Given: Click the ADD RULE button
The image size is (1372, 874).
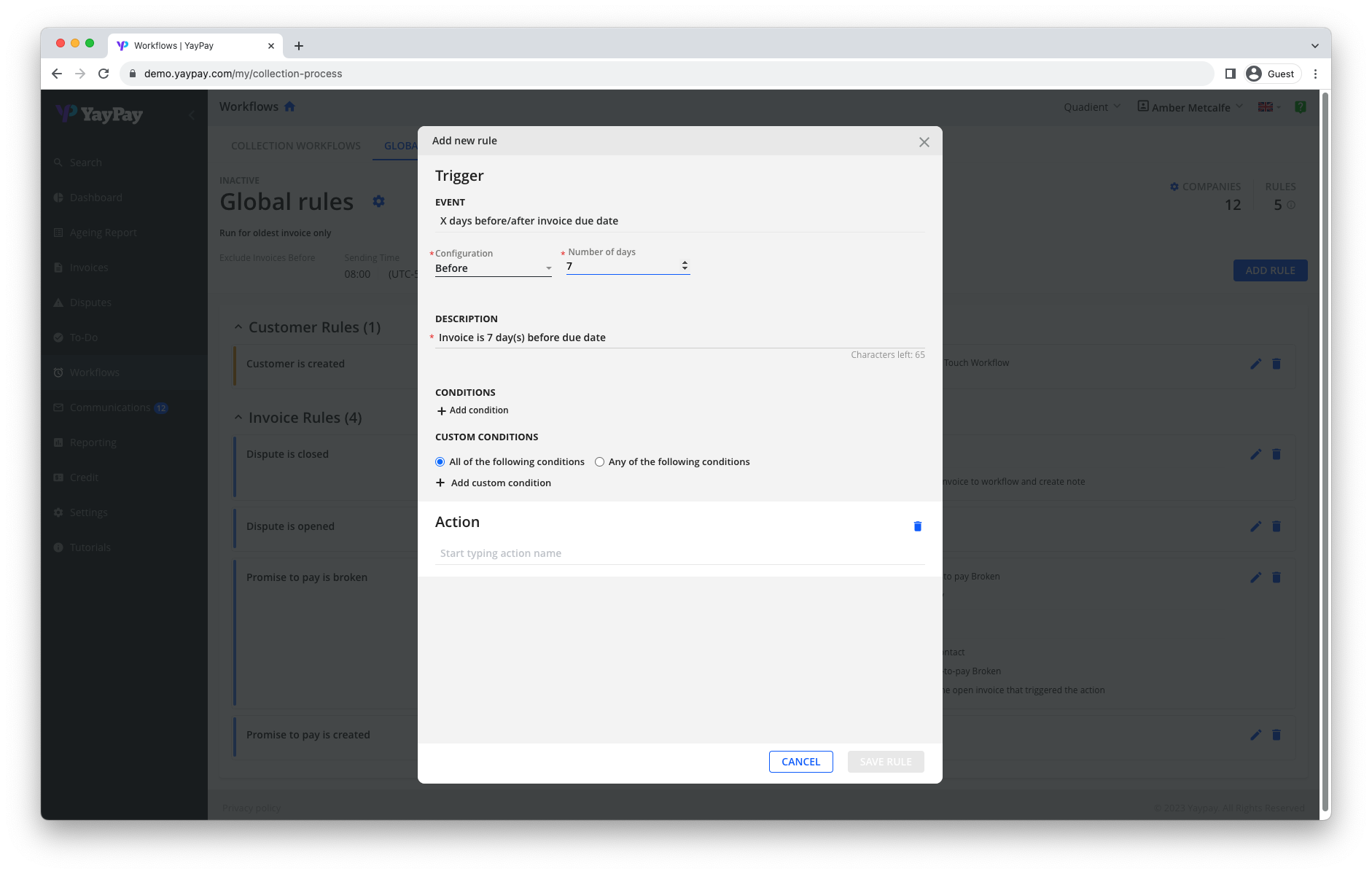Looking at the screenshot, I should [1270, 270].
